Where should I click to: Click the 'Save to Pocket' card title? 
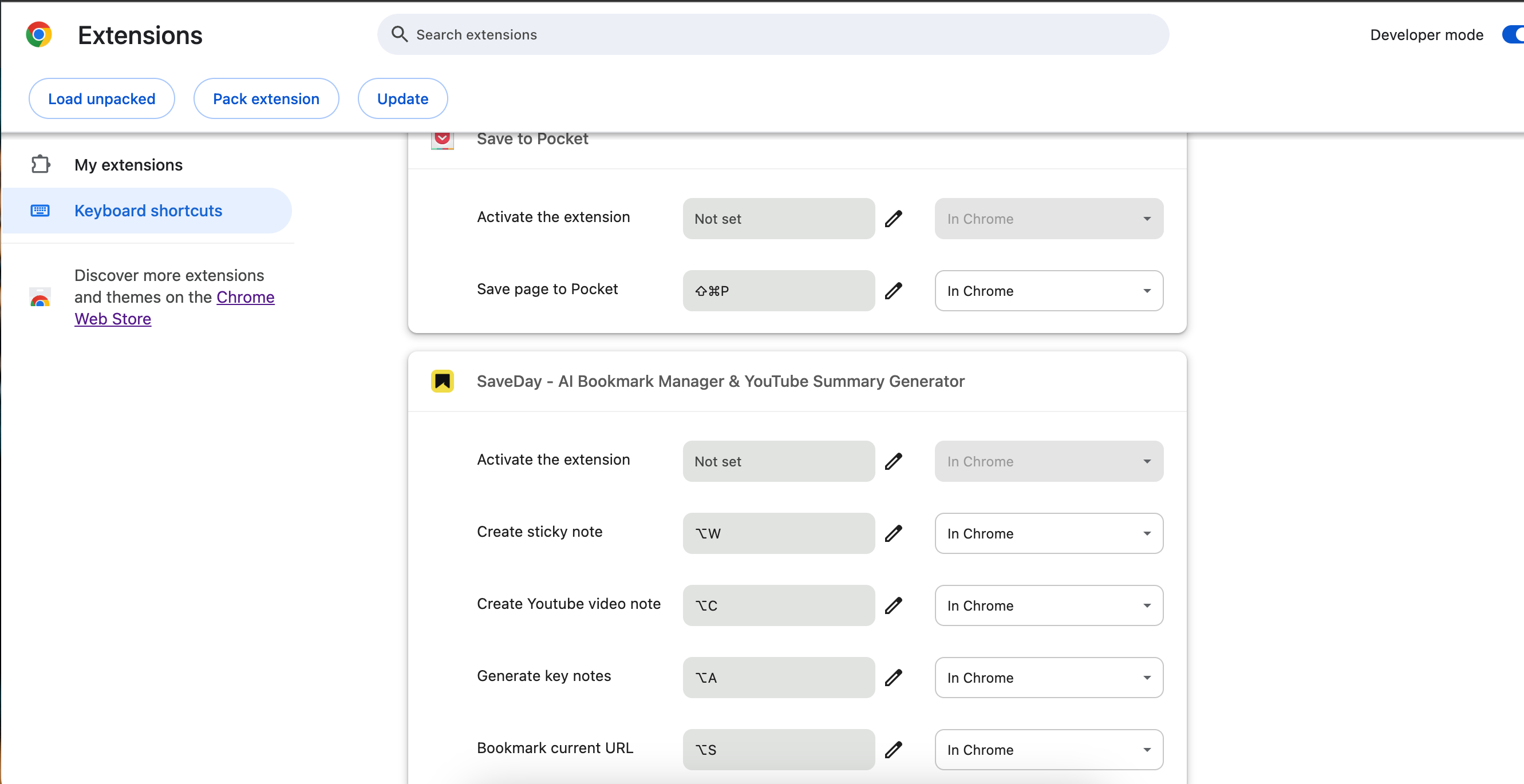coord(532,139)
